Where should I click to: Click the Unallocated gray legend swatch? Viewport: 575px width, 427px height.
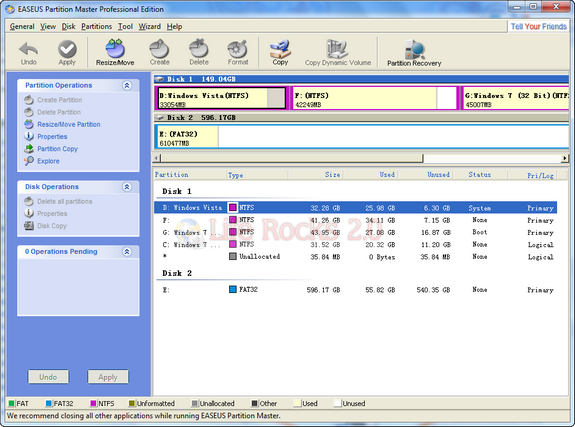(x=195, y=404)
